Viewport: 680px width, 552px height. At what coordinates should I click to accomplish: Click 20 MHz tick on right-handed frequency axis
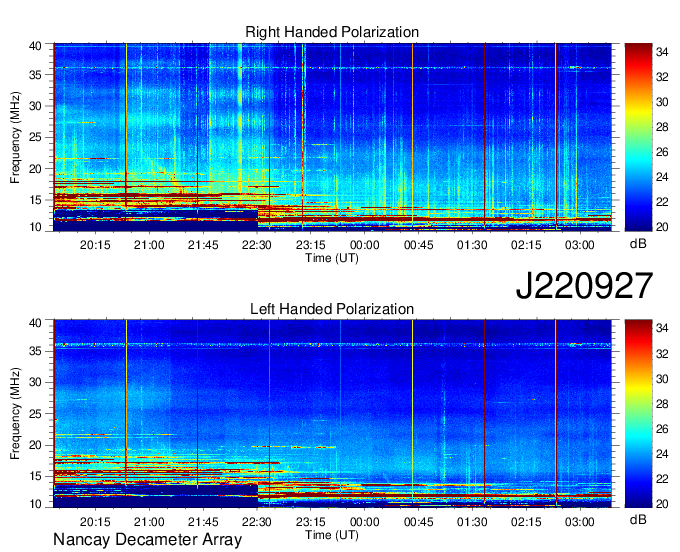(35, 169)
